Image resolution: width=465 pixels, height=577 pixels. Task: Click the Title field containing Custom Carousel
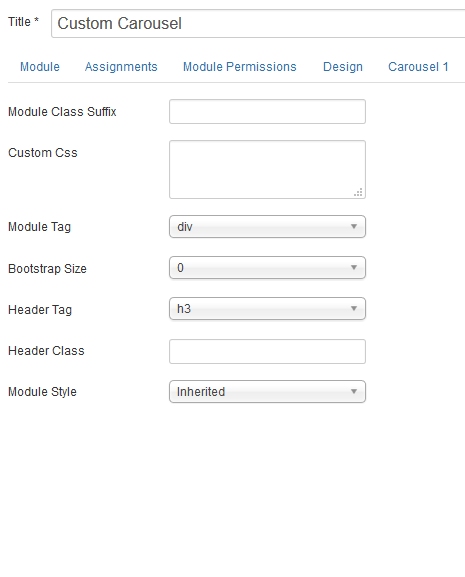(258, 24)
